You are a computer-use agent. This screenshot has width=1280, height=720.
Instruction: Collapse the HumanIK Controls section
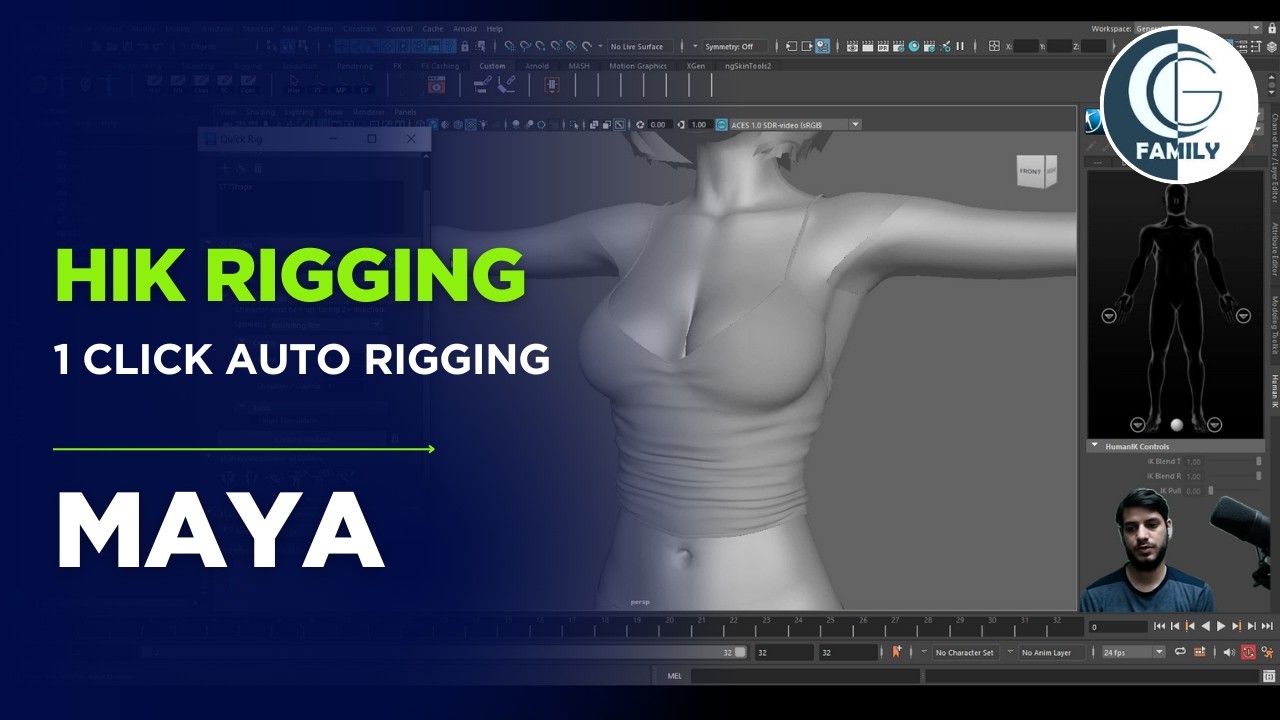pyautogui.click(x=1095, y=446)
